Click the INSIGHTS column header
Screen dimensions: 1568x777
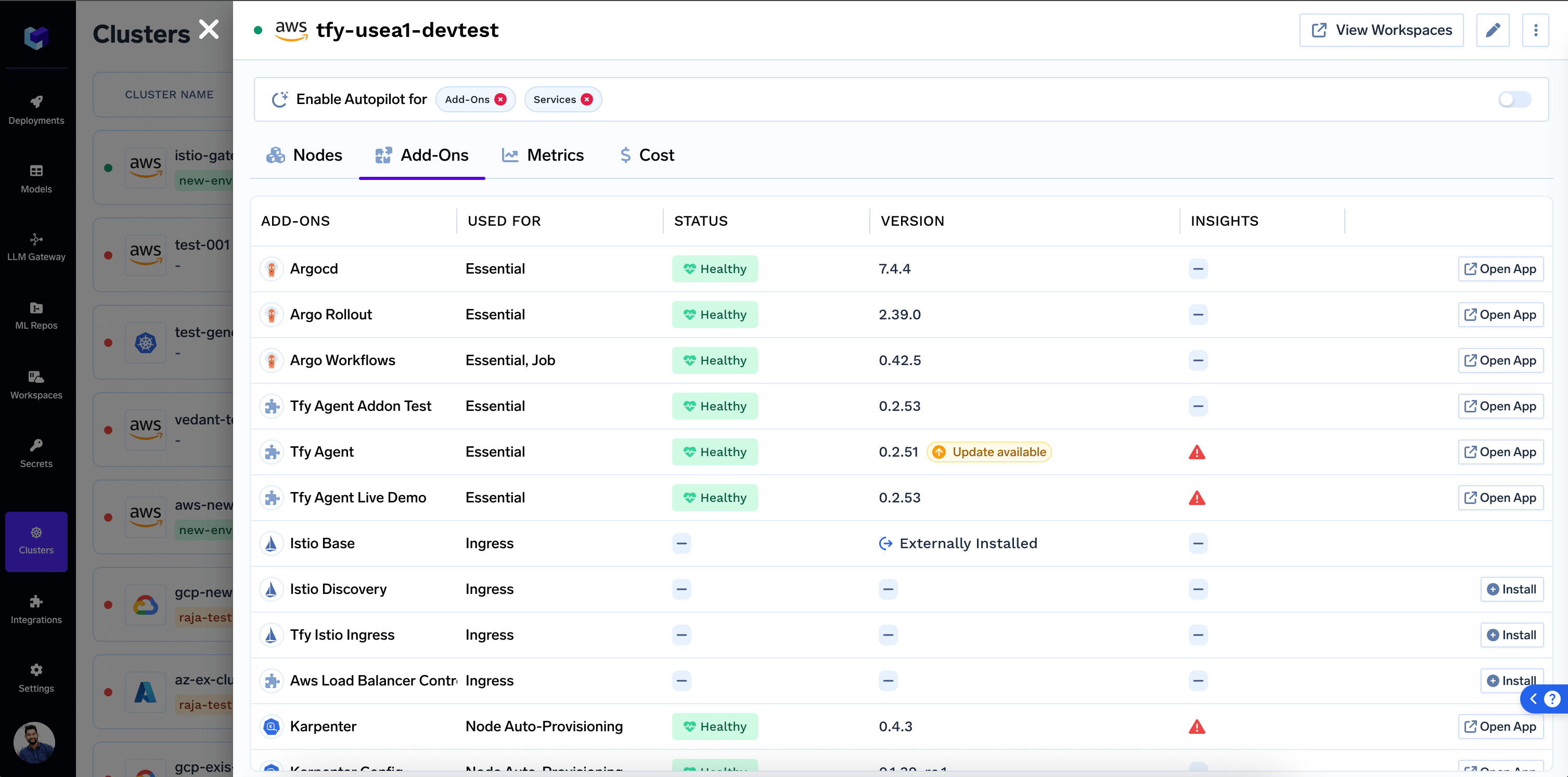pyautogui.click(x=1224, y=221)
